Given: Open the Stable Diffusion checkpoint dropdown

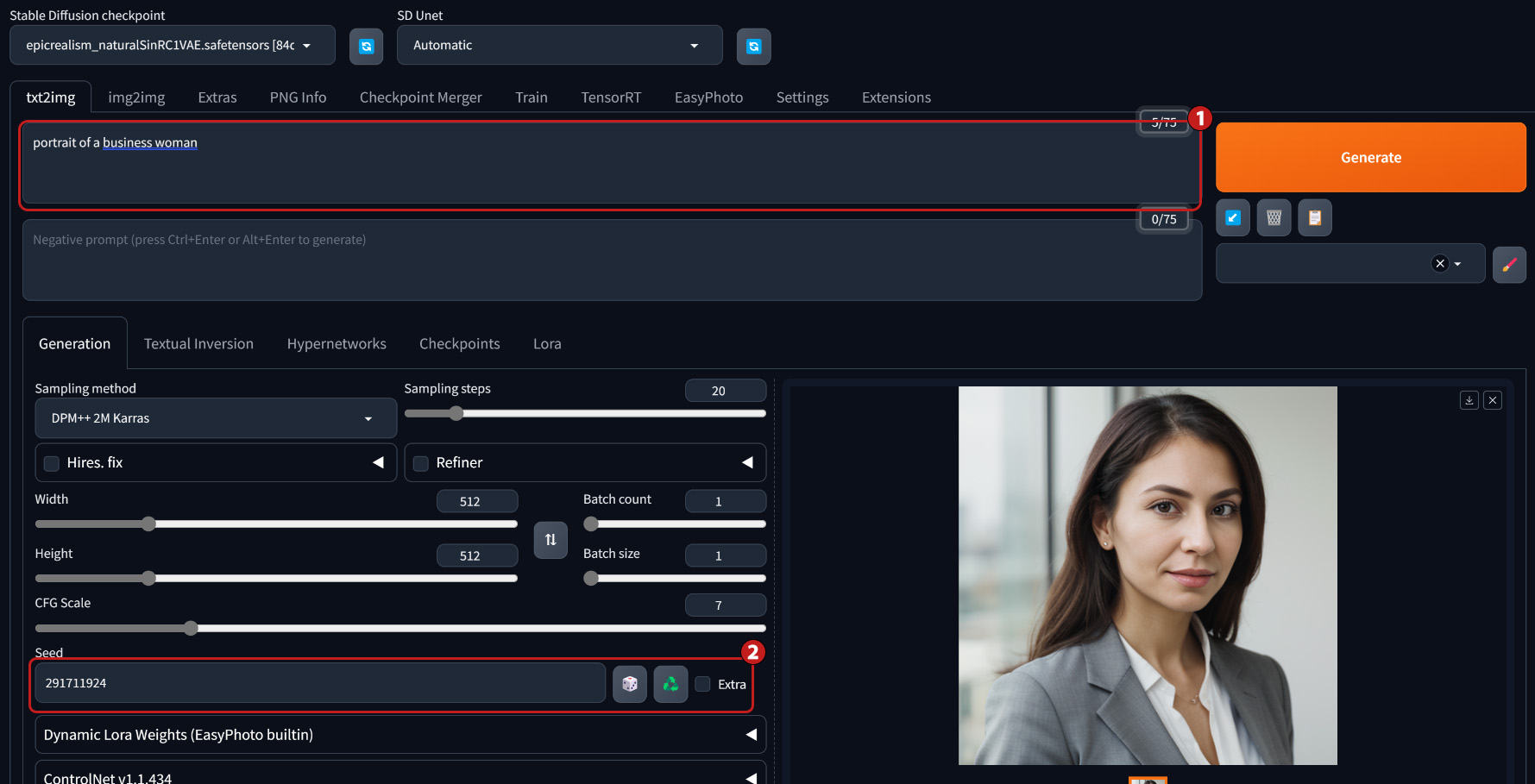Looking at the screenshot, I should tap(173, 45).
